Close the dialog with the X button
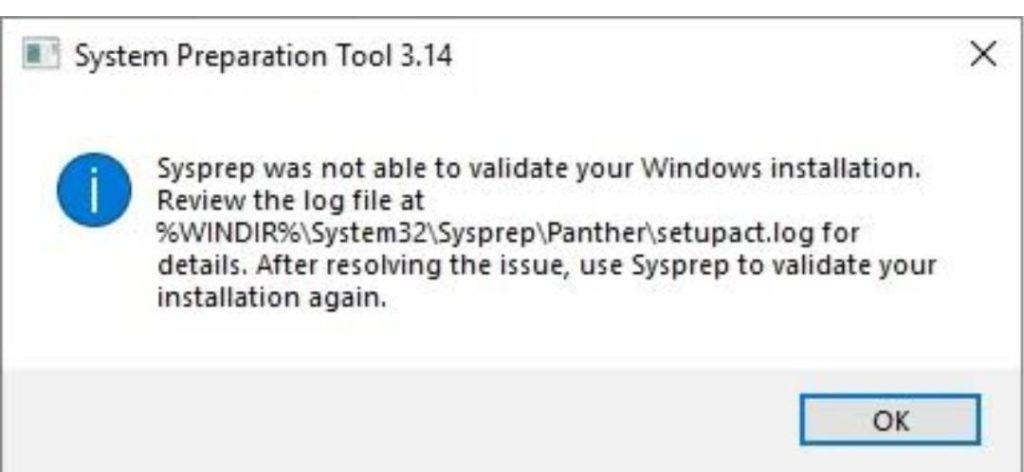Image resolution: width=1024 pixels, height=472 pixels. pos(984,54)
